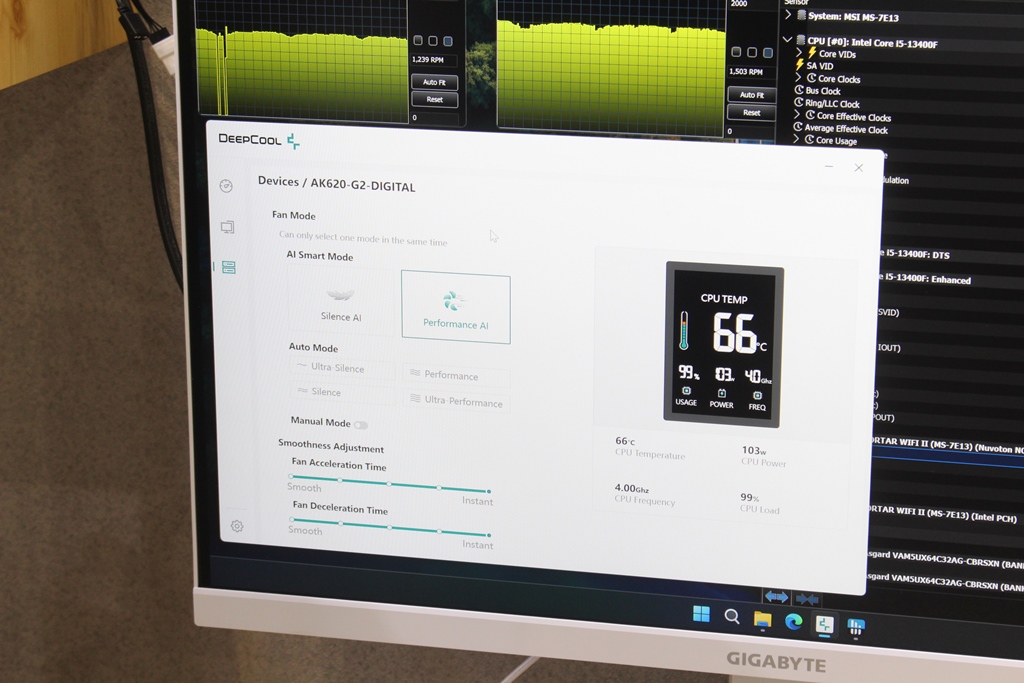Select Silence AI fan mode
The width and height of the screenshot is (1024, 683).
pyautogui.click(x=341, y=304)
